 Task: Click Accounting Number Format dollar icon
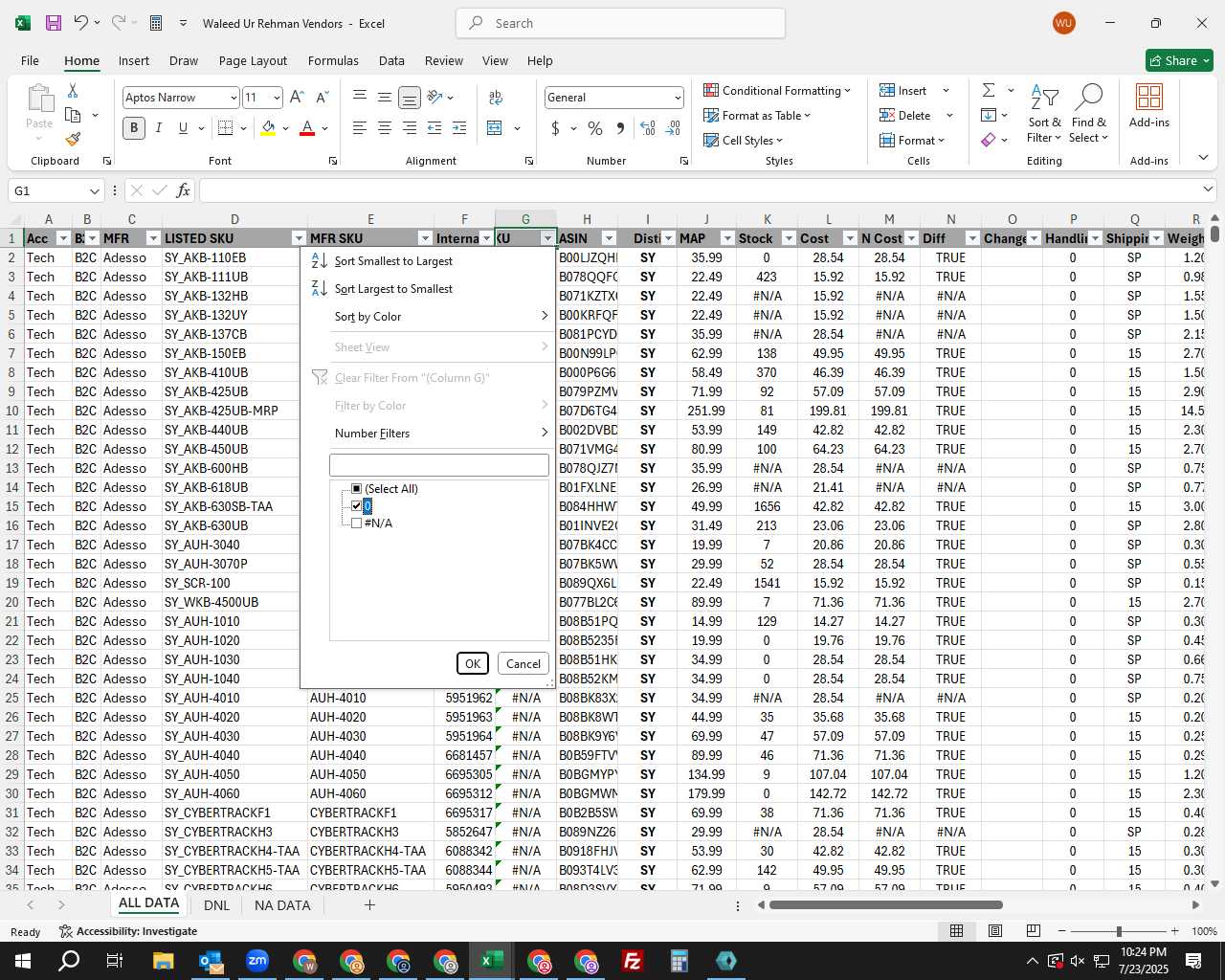tap(555, 128)
